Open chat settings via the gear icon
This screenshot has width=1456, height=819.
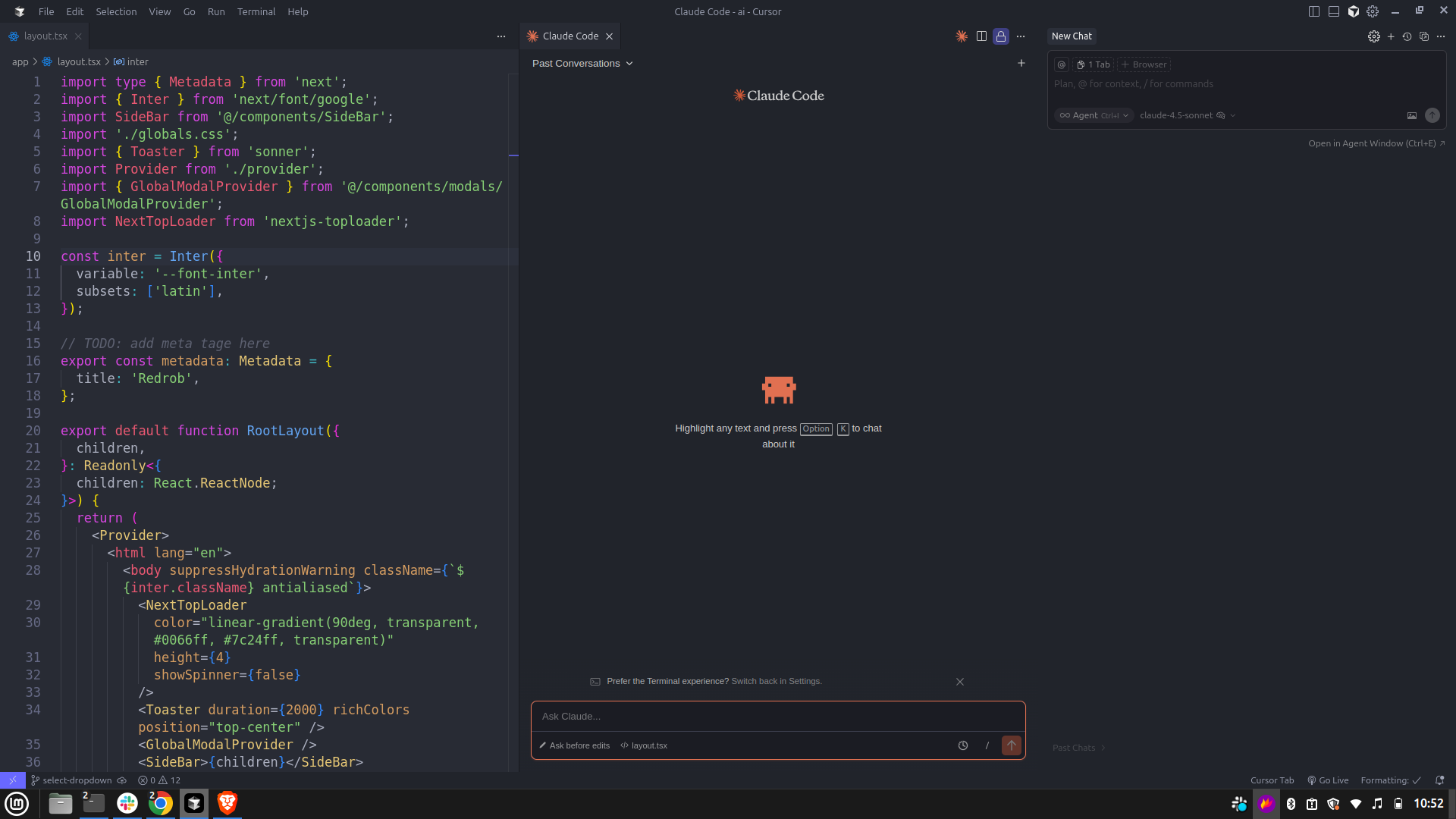pyautogui.click(x=1375, y=36)
